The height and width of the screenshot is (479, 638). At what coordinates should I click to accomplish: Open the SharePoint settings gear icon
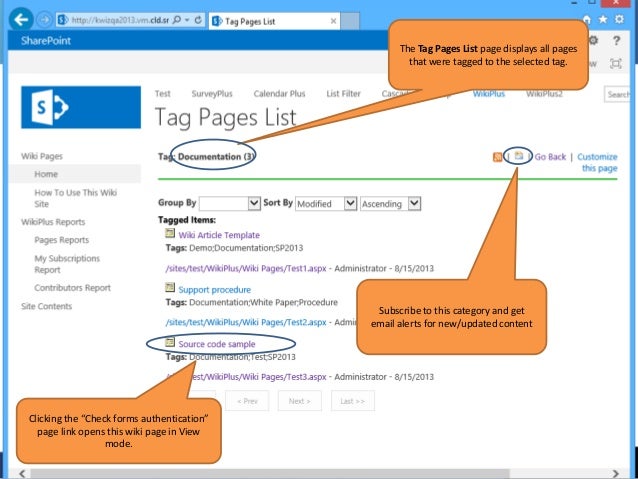(x=593, y=40)
